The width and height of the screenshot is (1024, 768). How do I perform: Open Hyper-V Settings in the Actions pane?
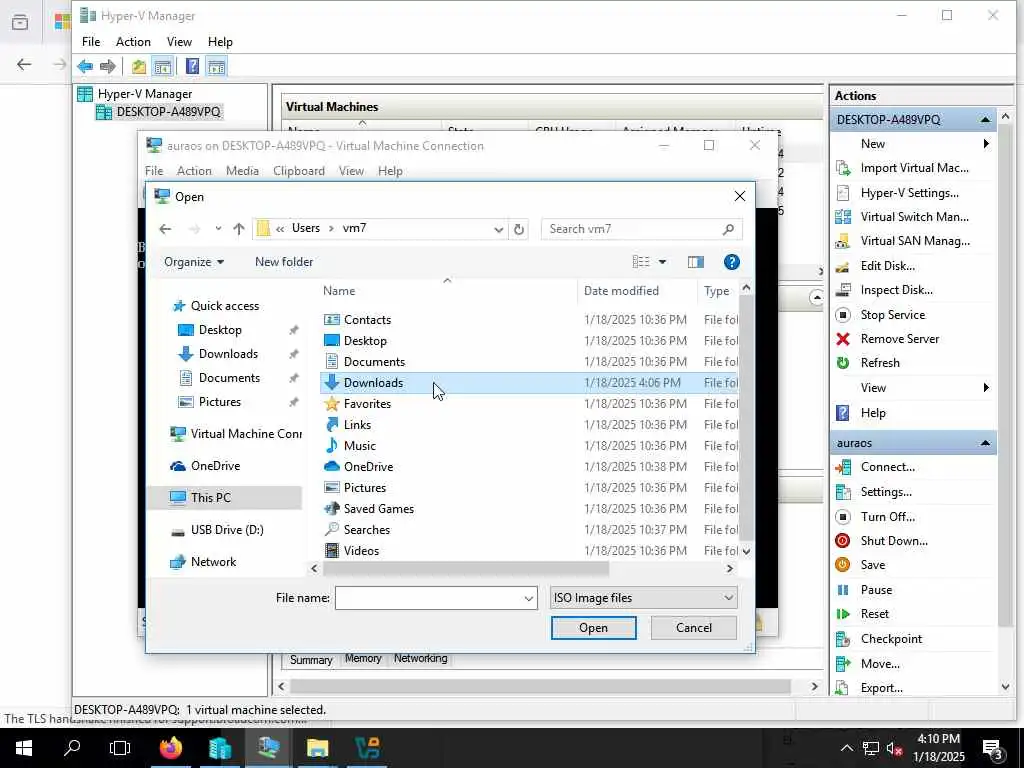click(x=909, y=193)
